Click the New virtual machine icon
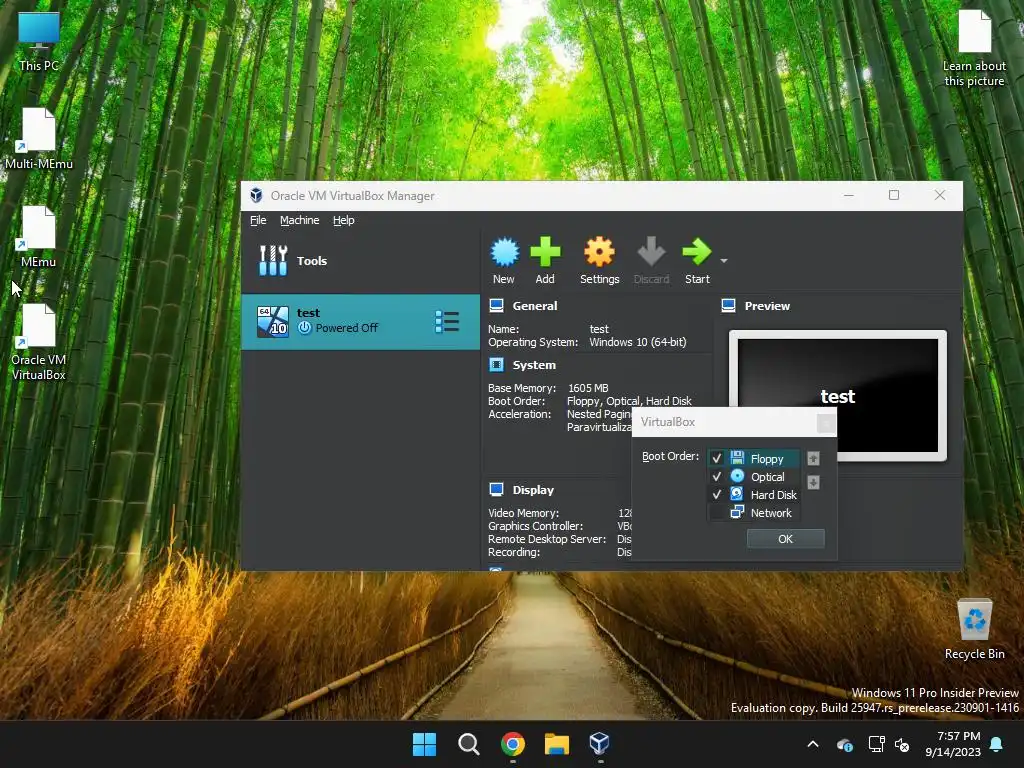This screenshot has height=768, width=1024. [504, 253]
